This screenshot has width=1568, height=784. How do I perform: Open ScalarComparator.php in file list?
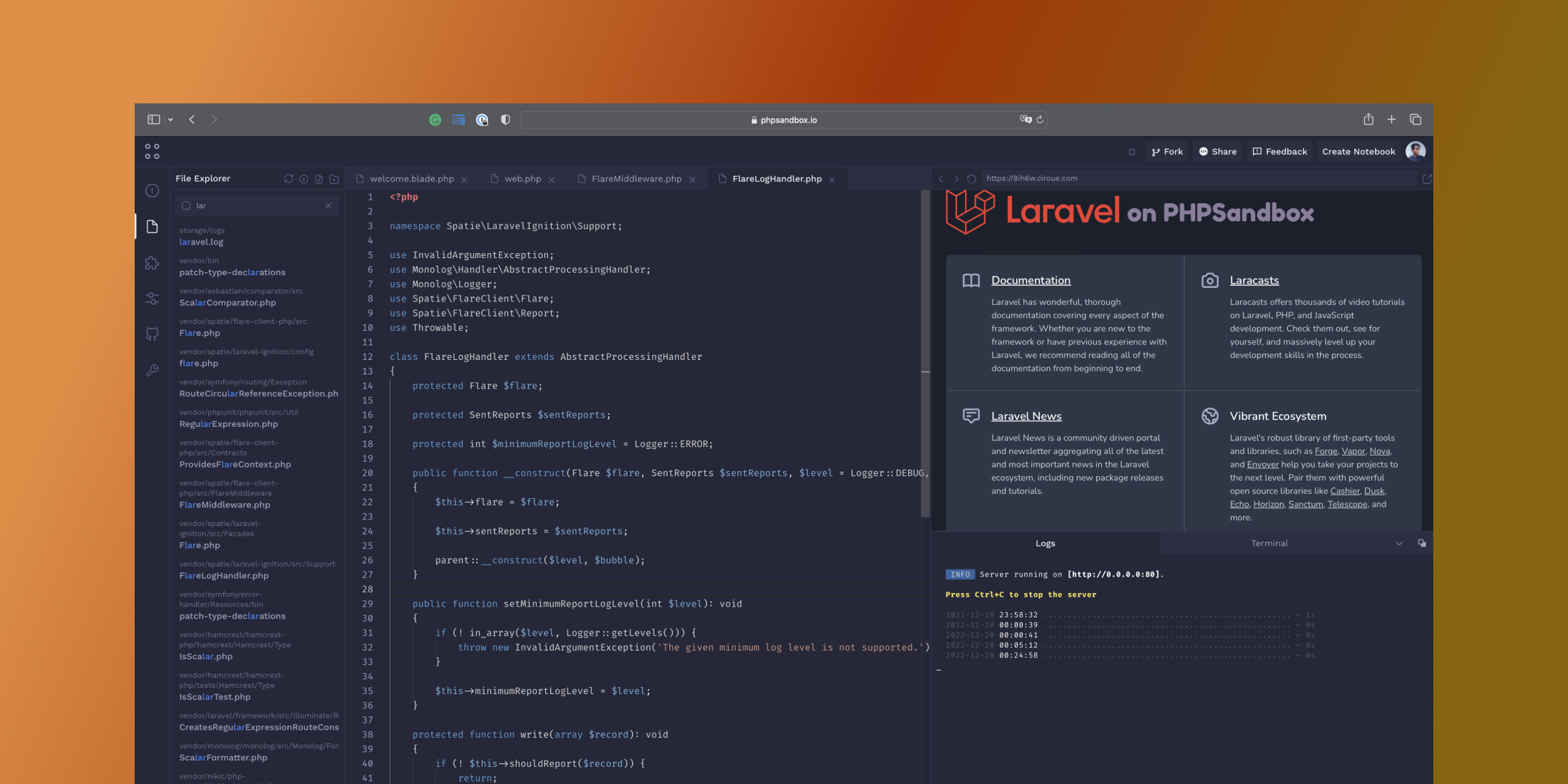tap(227, 303)
